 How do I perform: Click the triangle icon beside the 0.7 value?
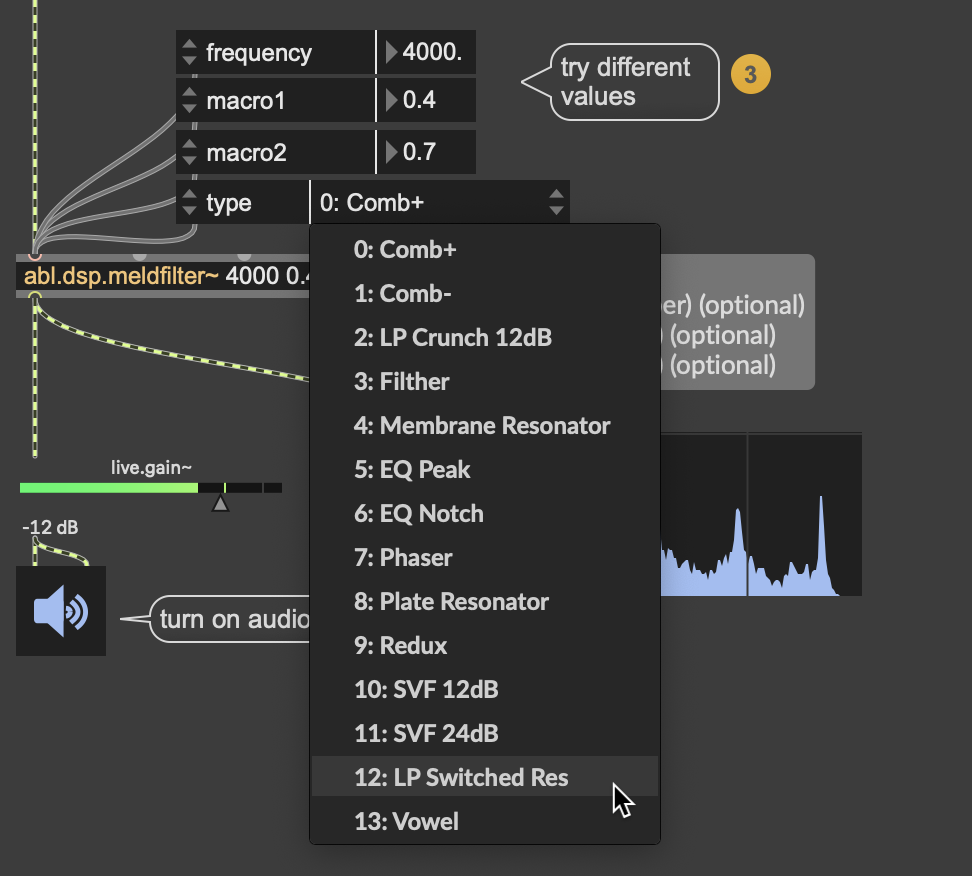coord(390,152)
